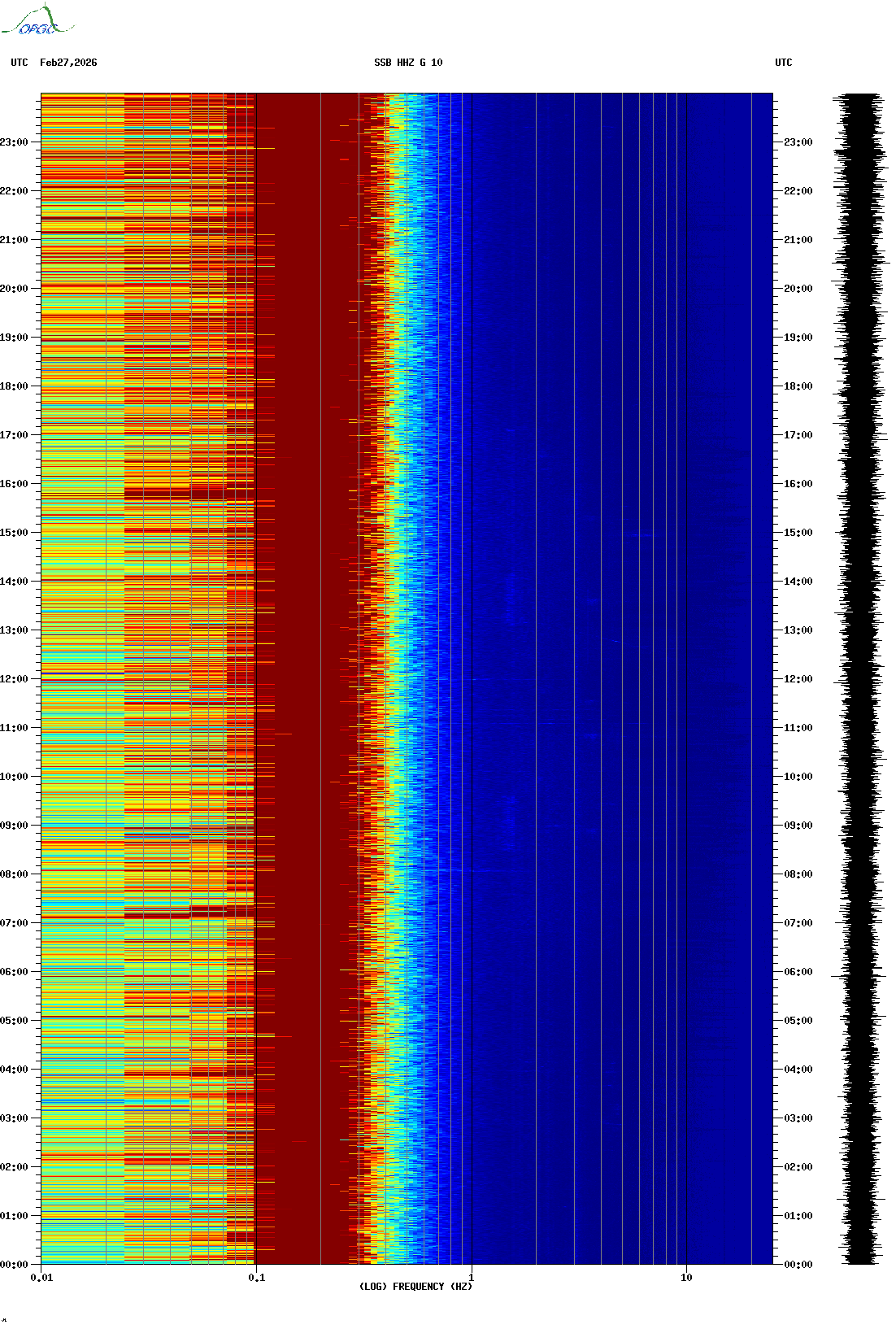This screenshot has width=896, height=1329.
Task: Click the 01:00 marker on right time axis
Action: 798,1216
